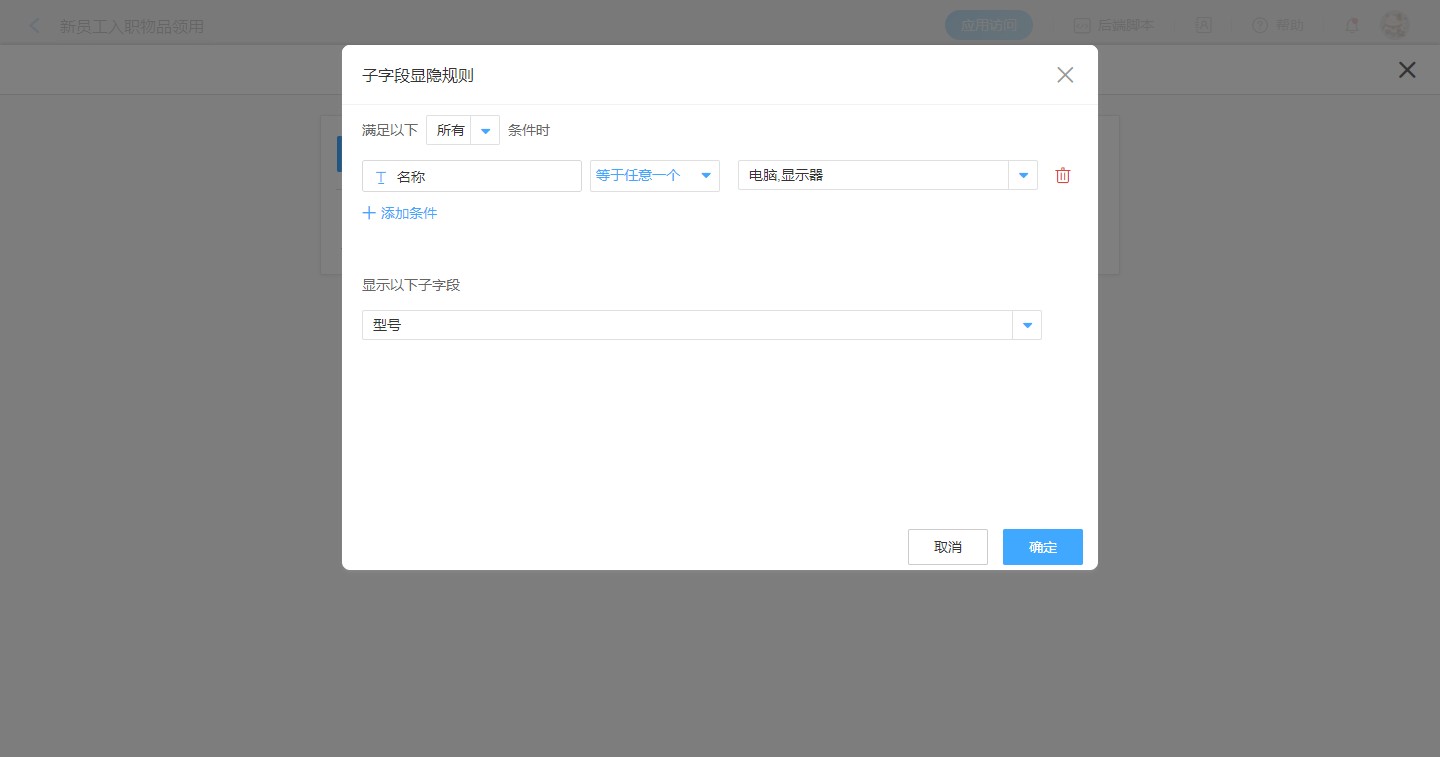Viewport: 1440px width, 757px height.
Task: Open 后端脚本 backend script
Action: 1114,26
